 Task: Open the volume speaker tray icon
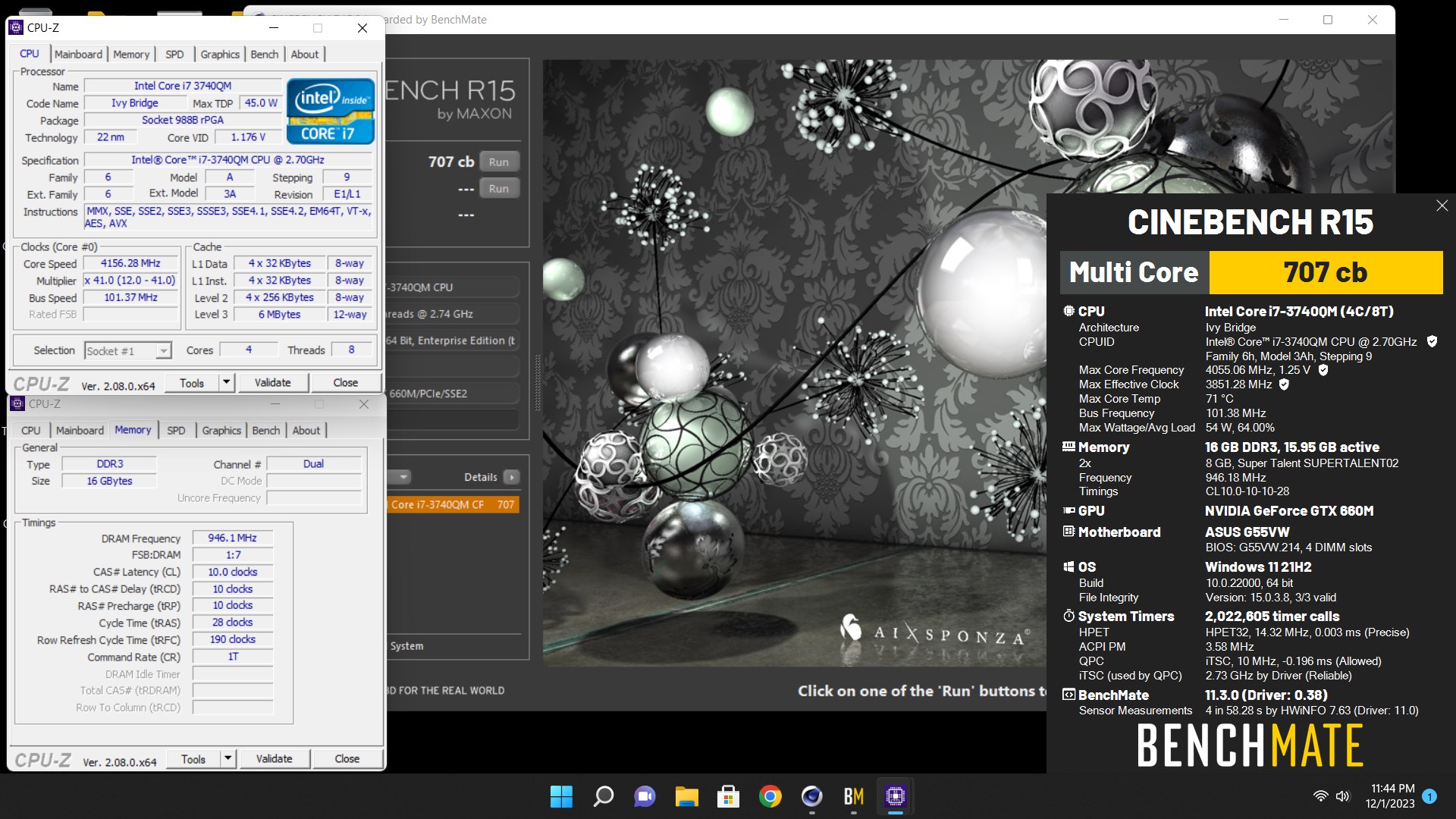(x=1342, y=797)
